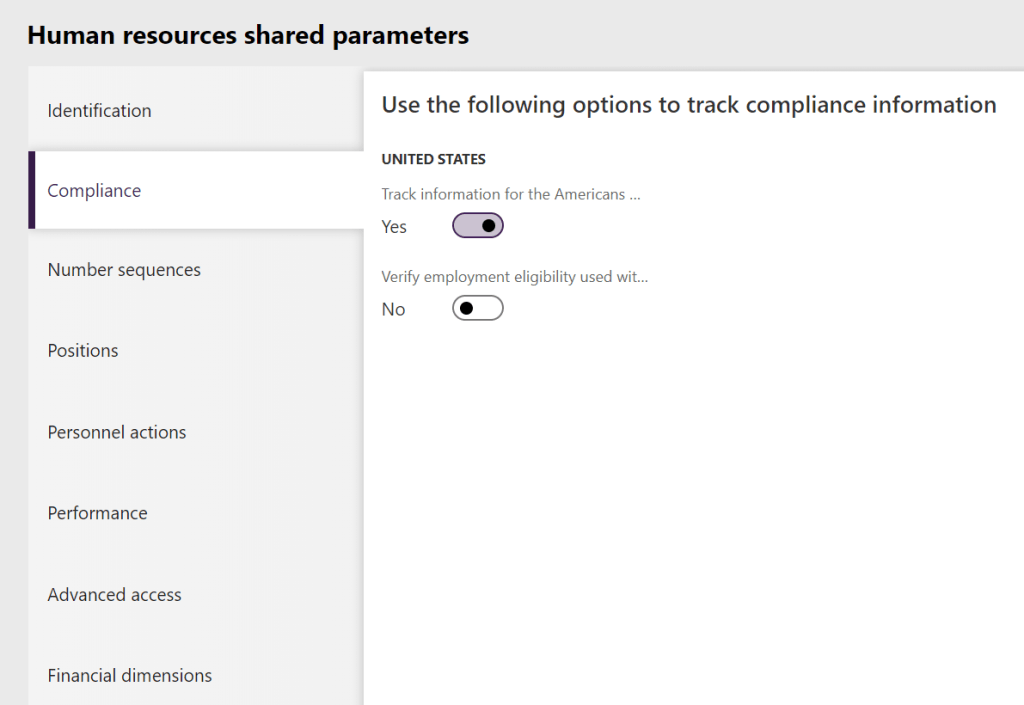Click the Verify employment eligibility field label
This screenshot has height=705, width=1024.
[514, 276]
